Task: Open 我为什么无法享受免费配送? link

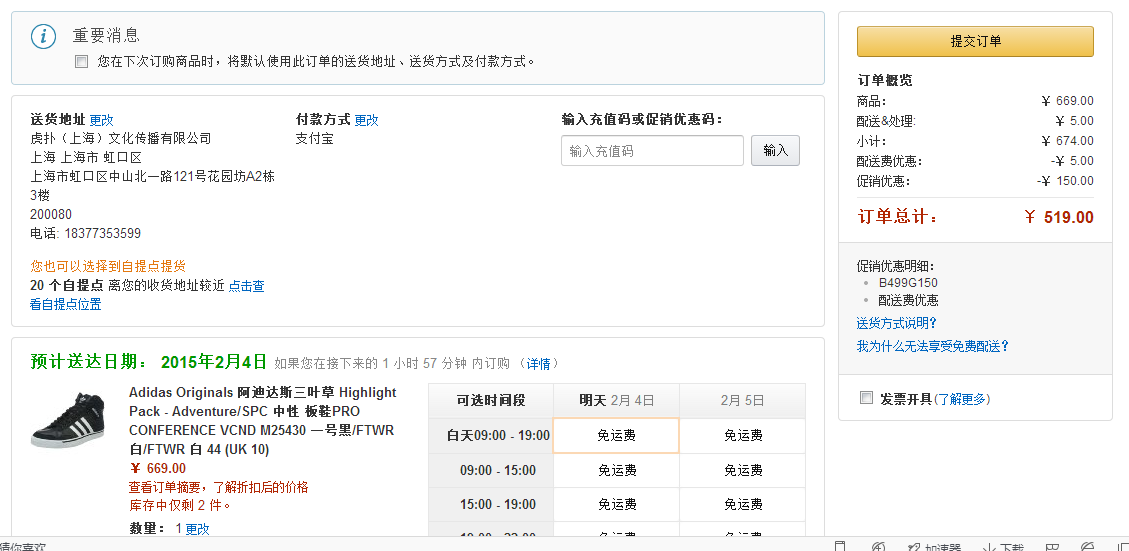Action: [x=932, y=346]
